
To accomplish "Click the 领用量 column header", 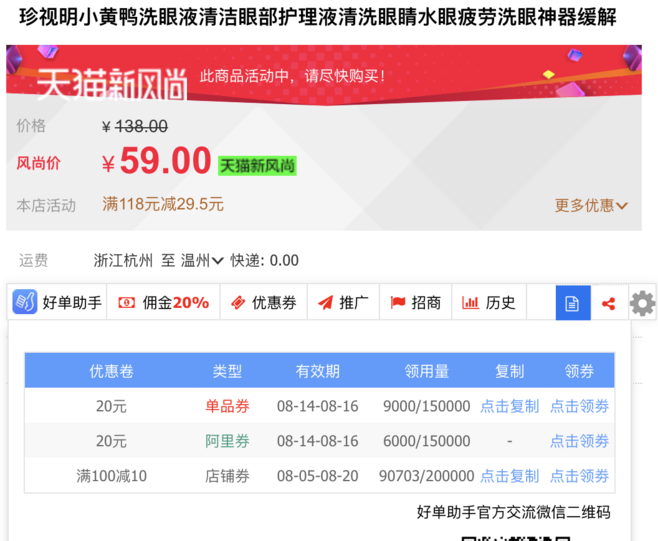I will [x=426, y=371].
